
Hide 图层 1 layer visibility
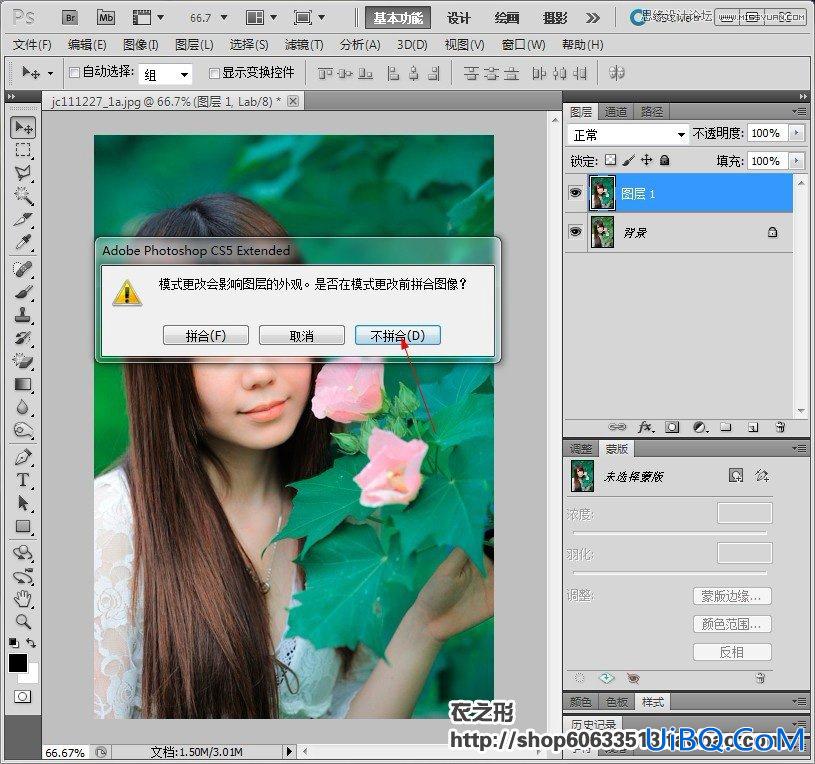575,193
